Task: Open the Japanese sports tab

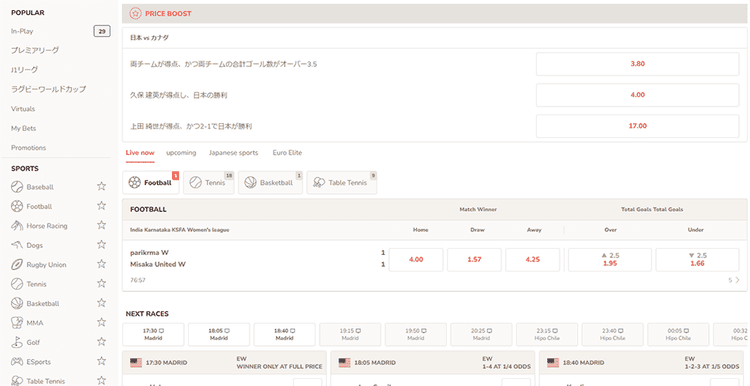Action: [233, 153]
